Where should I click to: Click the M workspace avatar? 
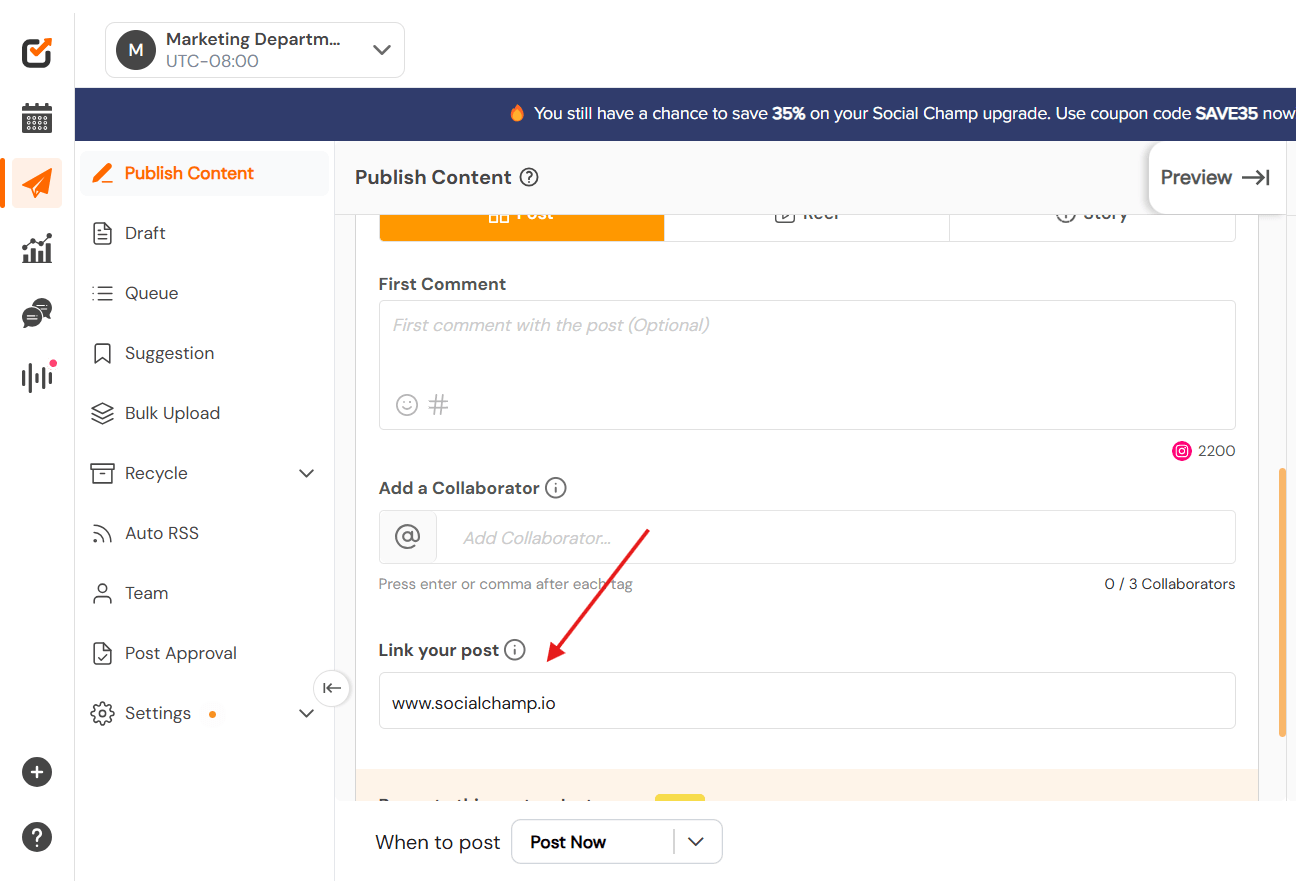[136, 50]
